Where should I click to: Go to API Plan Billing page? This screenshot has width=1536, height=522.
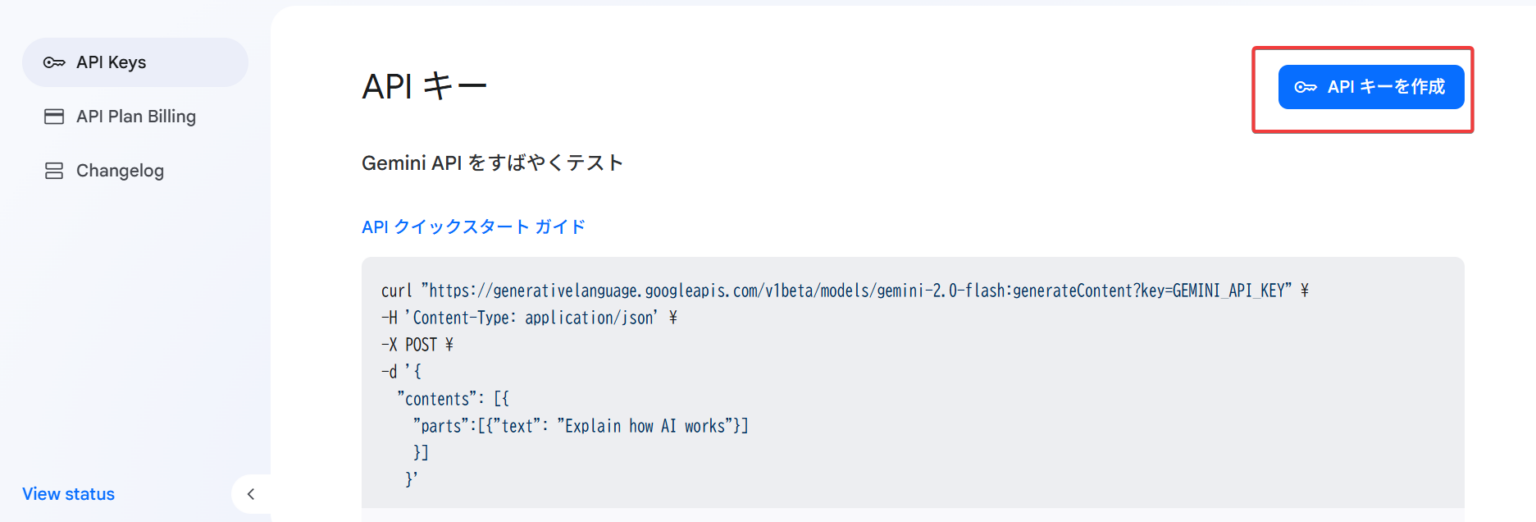pyautogui.click(x=136, y=117)
